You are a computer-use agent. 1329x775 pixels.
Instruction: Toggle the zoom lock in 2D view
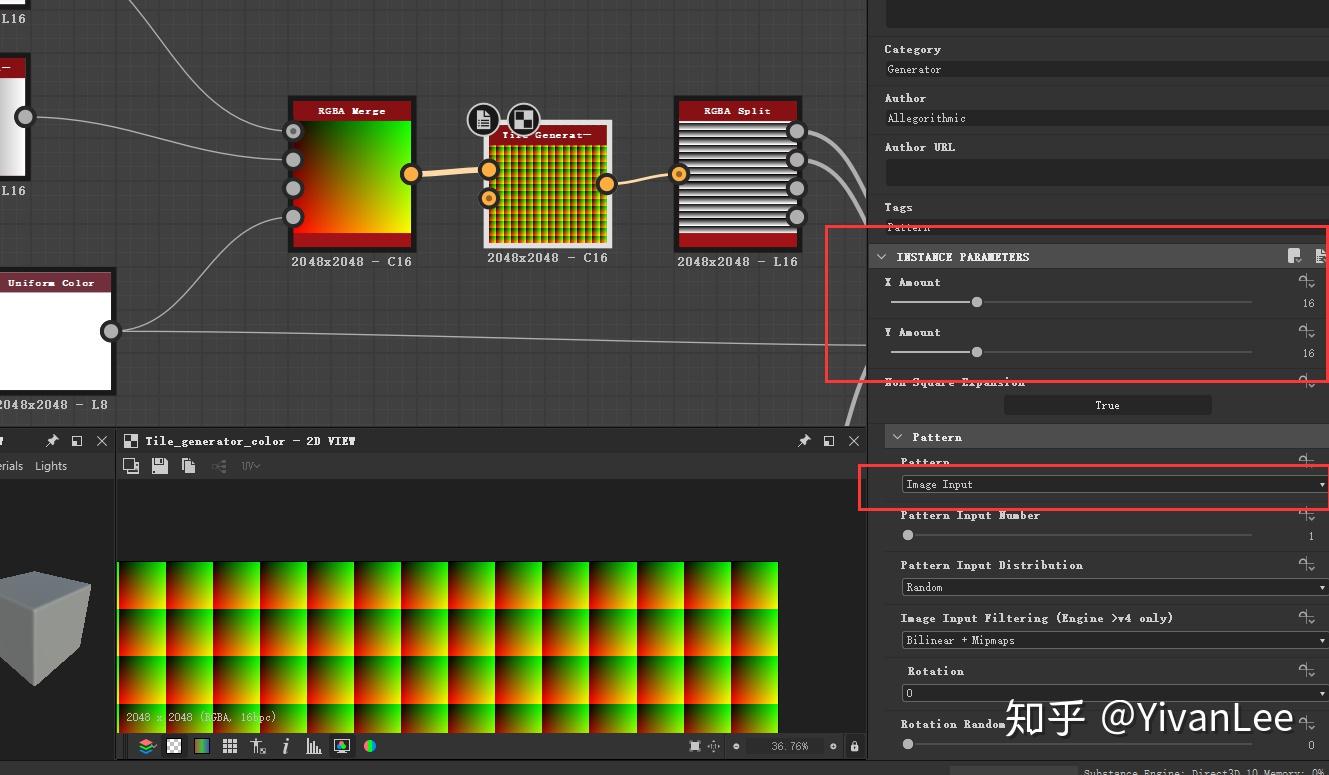tap(854, 746)
